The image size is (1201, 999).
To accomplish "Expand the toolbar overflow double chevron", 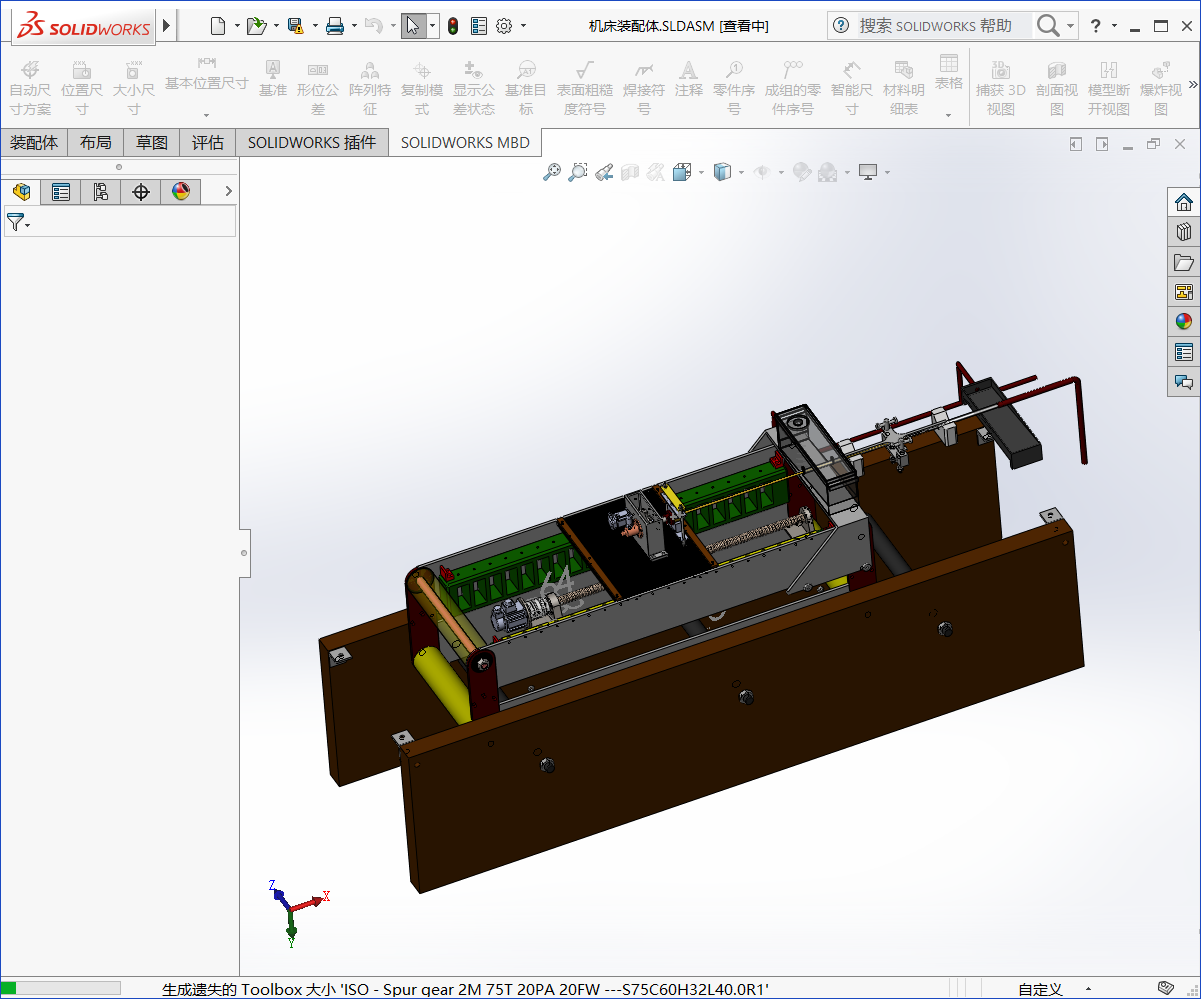I will pyautogui.click(x=1192, y=84).
